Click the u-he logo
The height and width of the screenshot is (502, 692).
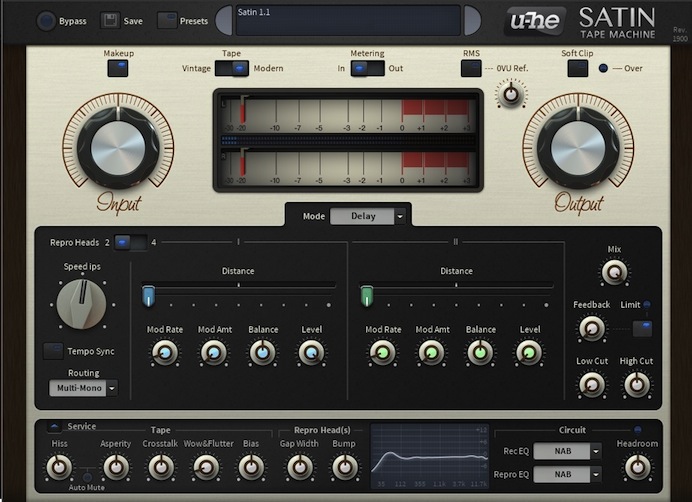(x=535, y=21)
